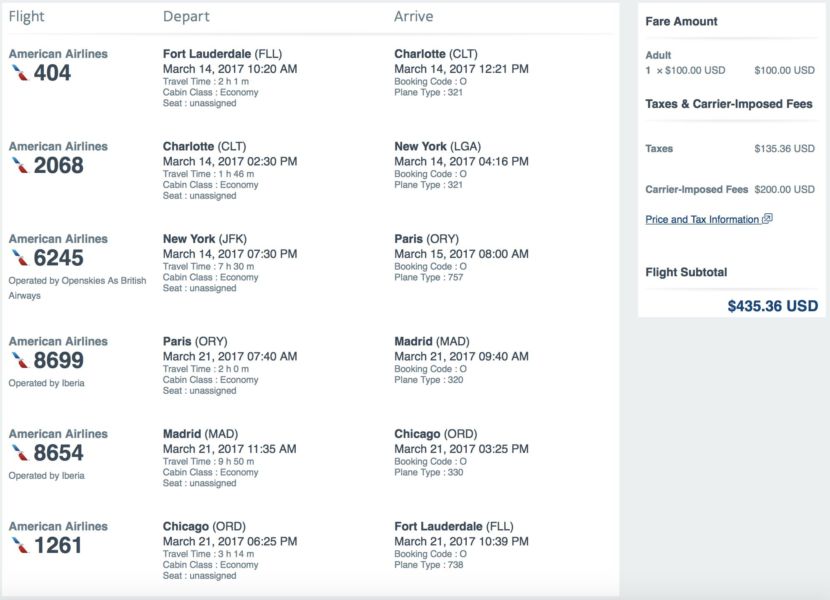Click "Operated by Openskies As British Airways" text
830x600 pixels.
[77, 288]
